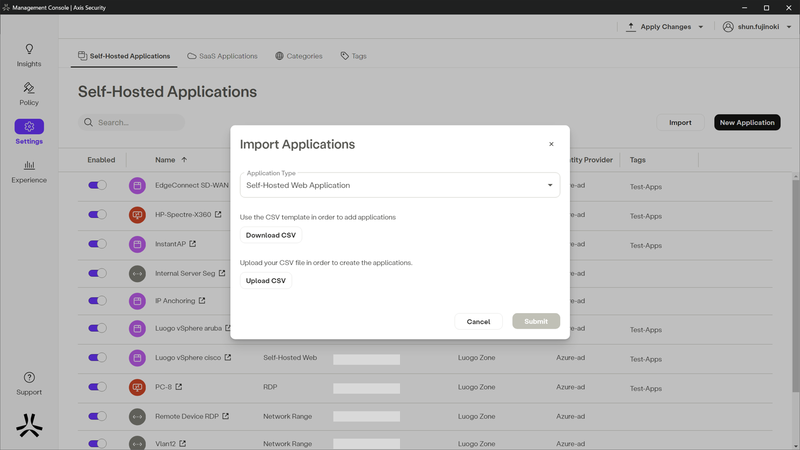Screen dimensions: 800x450
Task: Open the shun.fujinoki account menu arrow
Action: 789,27
